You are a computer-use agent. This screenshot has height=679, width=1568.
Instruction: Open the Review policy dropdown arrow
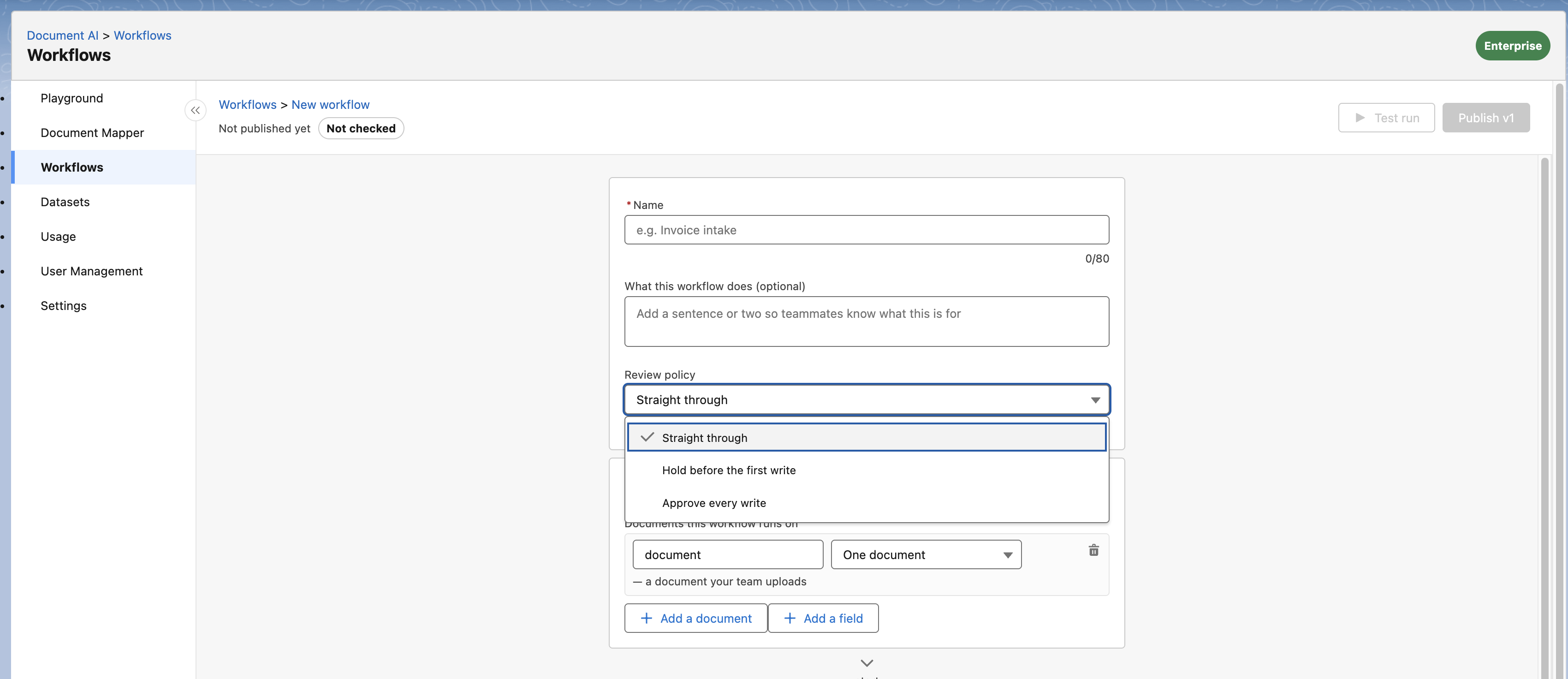[1095, 400]
